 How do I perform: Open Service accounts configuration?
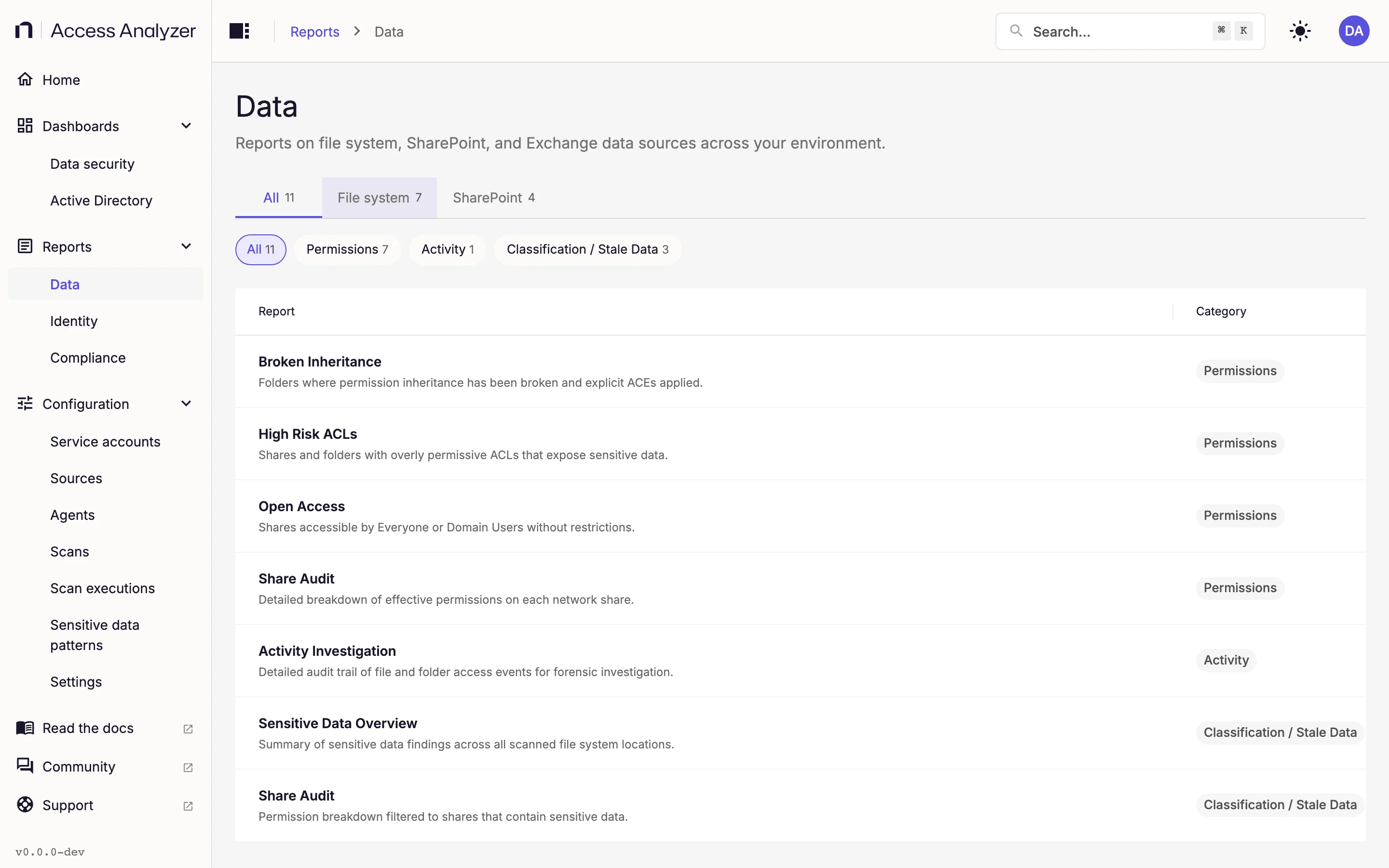106,441
